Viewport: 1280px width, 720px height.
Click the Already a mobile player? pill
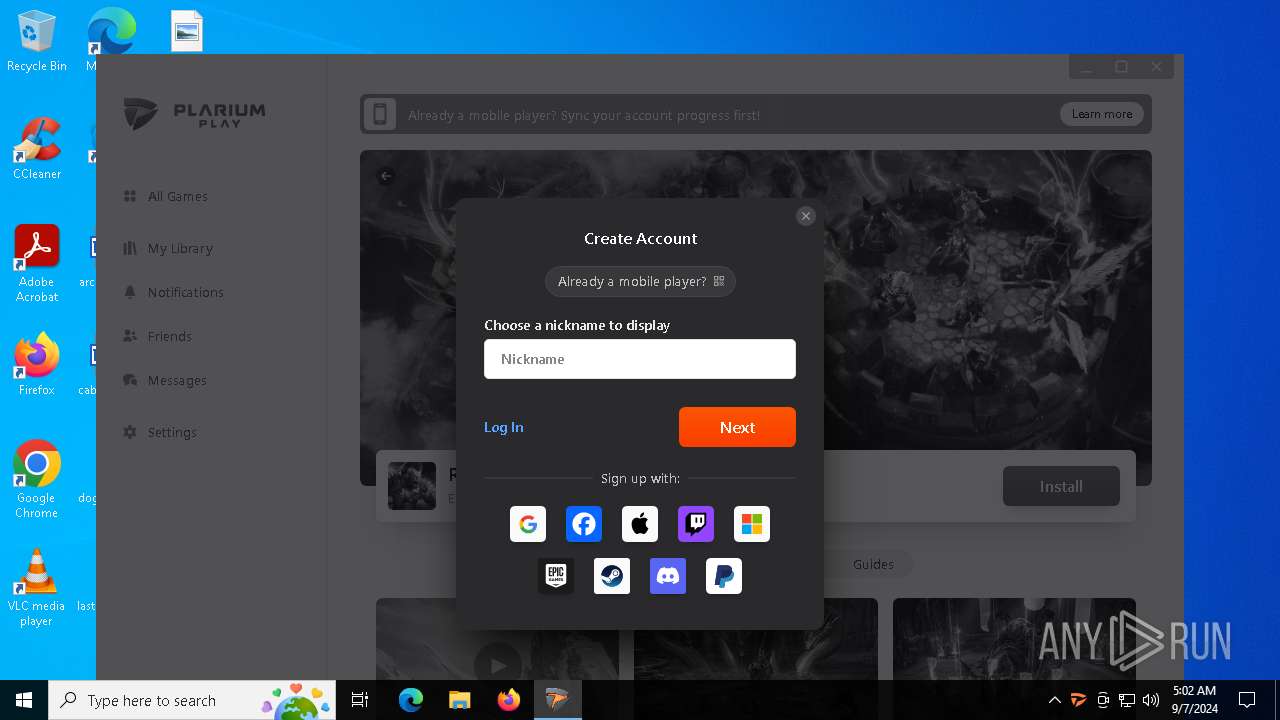640,282
